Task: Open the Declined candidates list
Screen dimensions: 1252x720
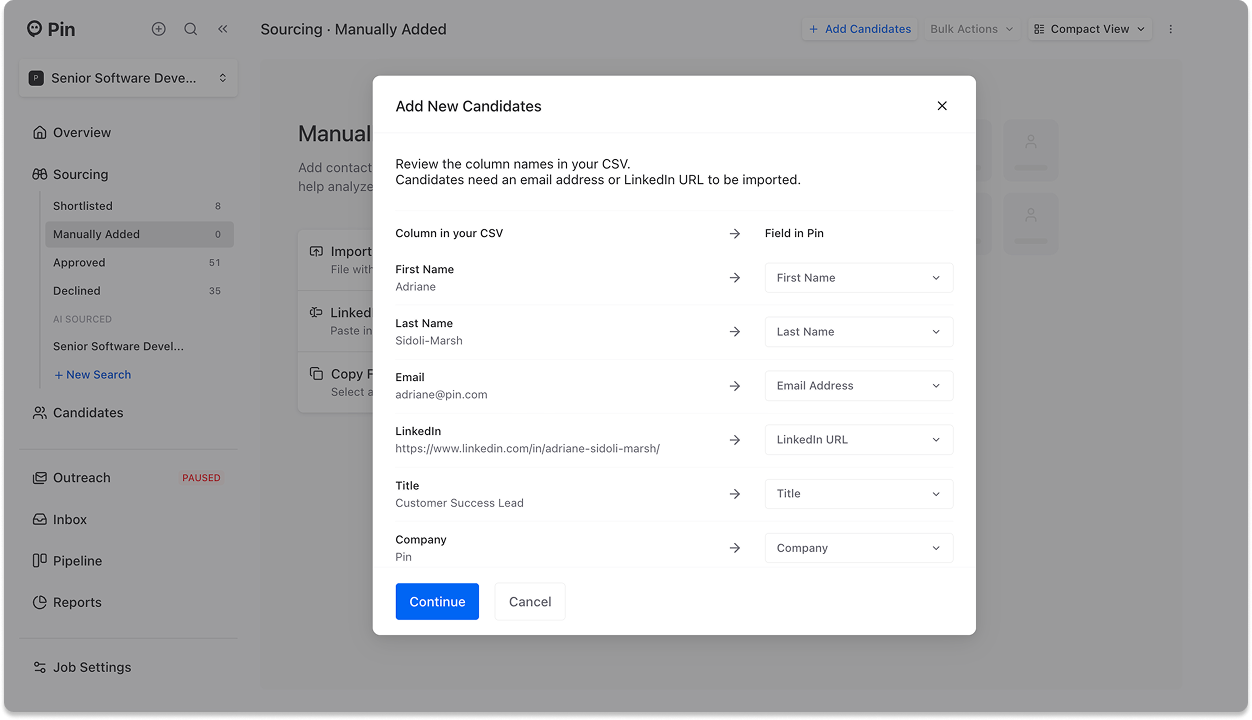Action: pos(77,291)
